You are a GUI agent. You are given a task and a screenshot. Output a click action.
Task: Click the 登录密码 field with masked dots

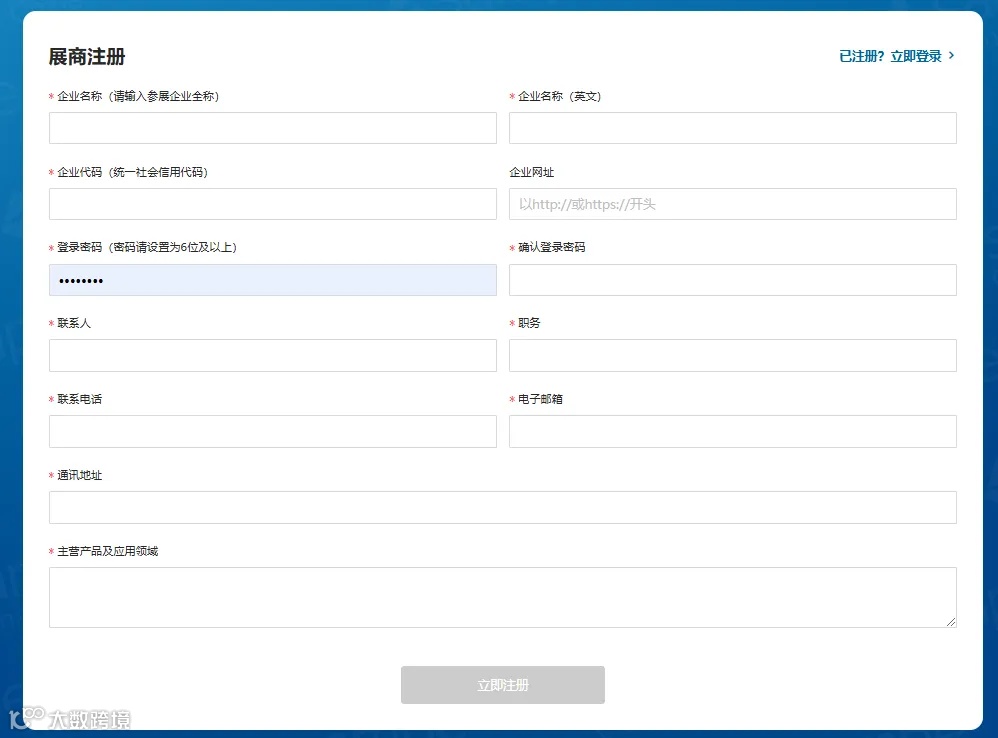click(x=272, y=280)
